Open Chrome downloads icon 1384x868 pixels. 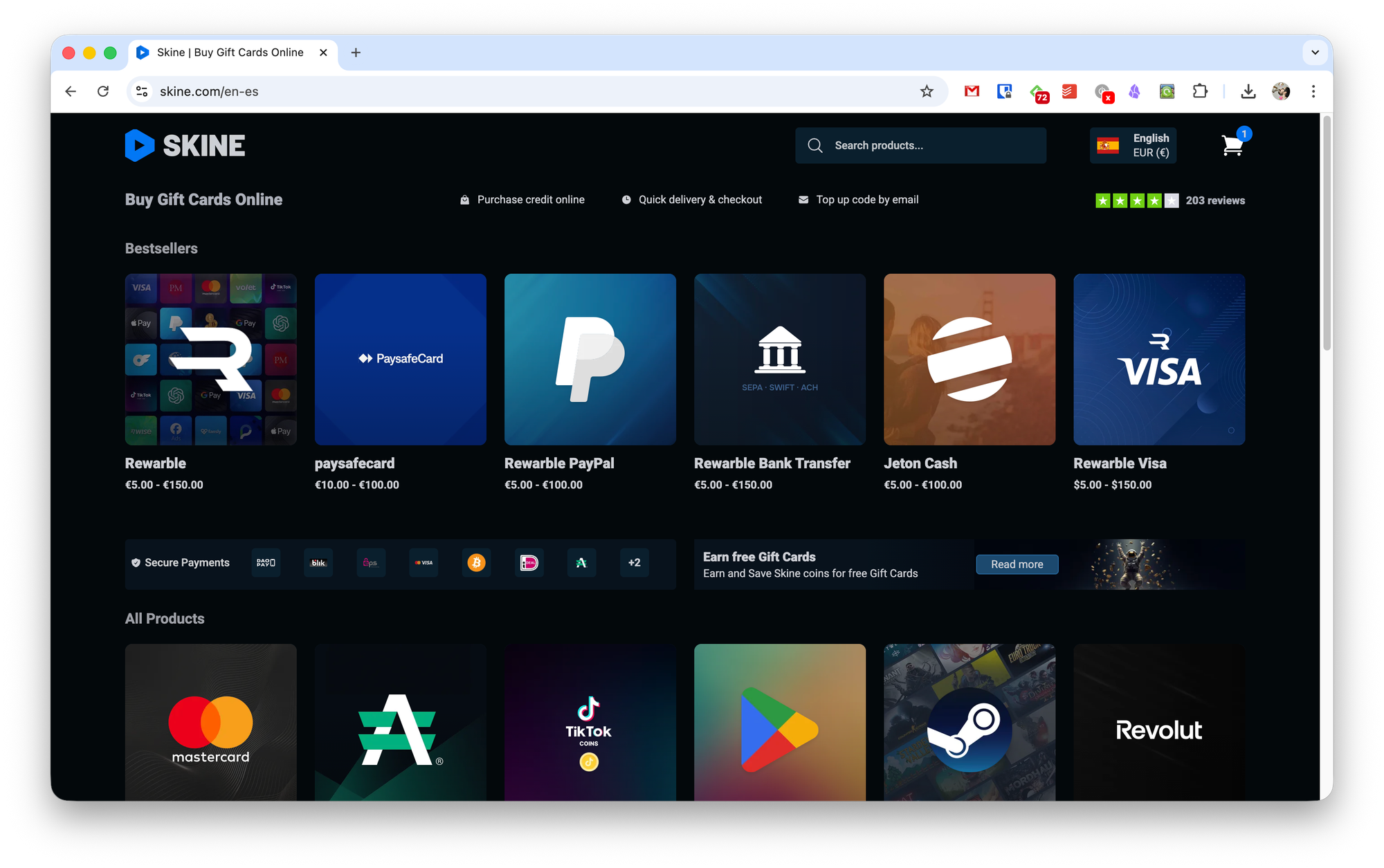[x=1248, y=91]
